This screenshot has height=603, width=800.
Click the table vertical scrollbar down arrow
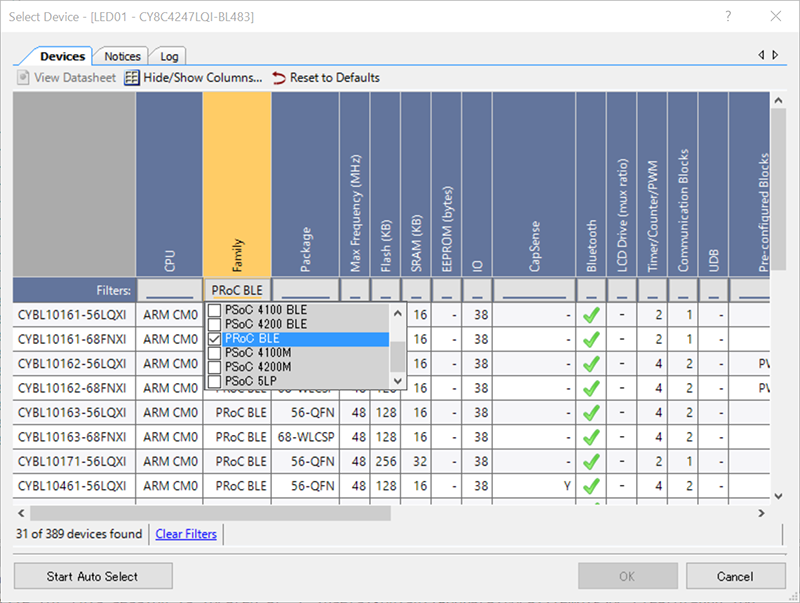pyautogui.click(x=778, y=495)
